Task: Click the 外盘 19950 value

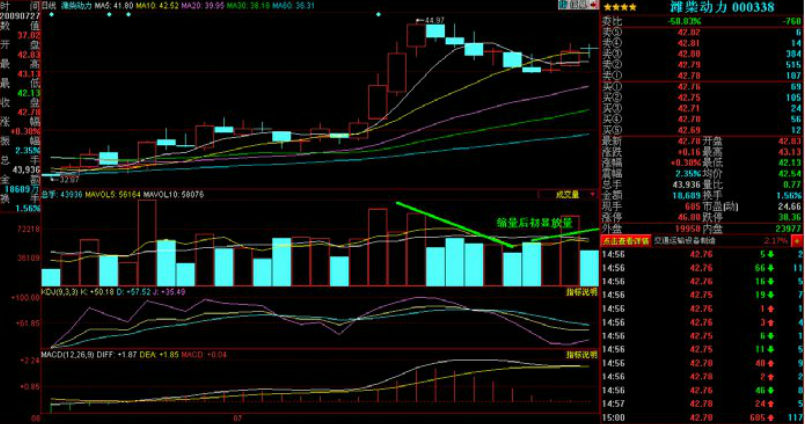Action: 689,228
